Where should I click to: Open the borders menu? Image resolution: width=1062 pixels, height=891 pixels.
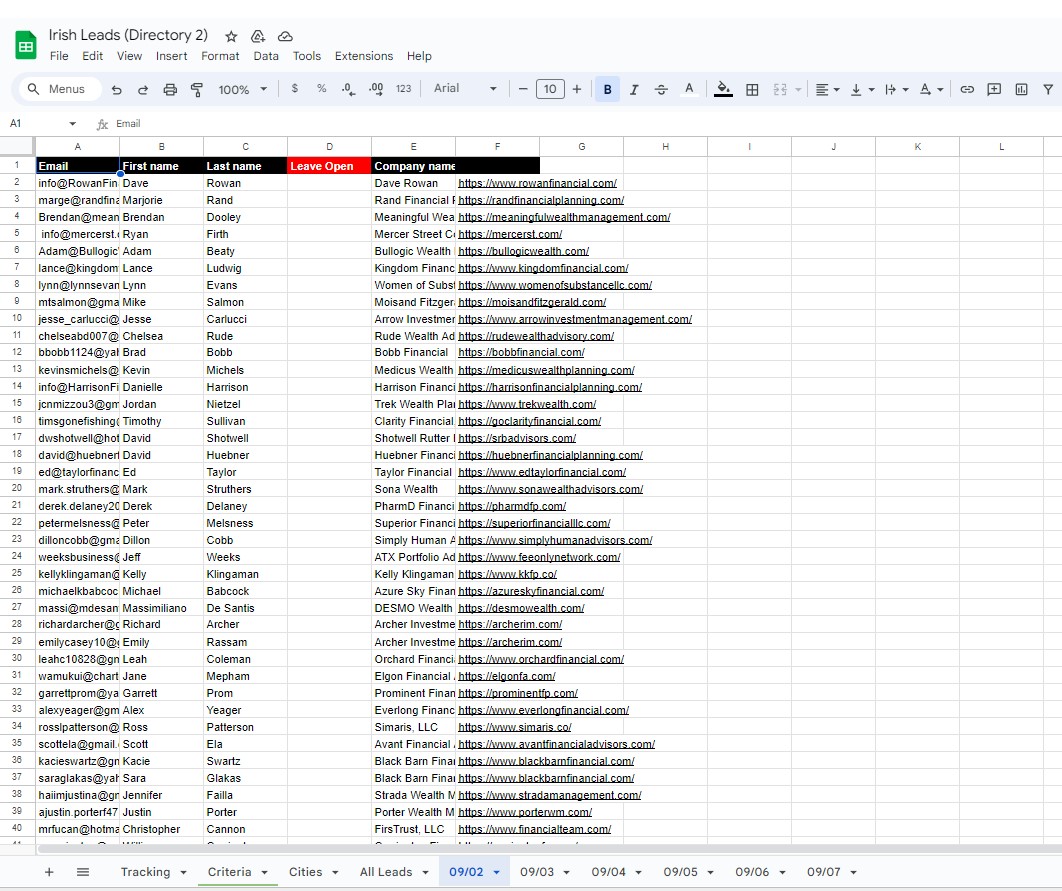coord(752,89)
